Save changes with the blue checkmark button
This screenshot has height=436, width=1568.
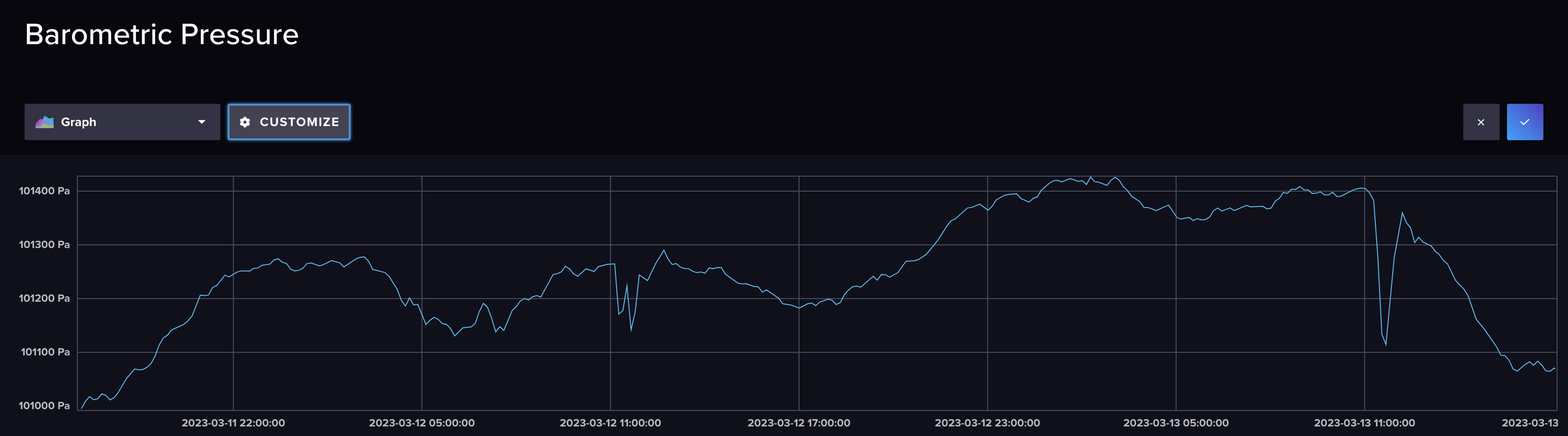[x=1525, y=122]
